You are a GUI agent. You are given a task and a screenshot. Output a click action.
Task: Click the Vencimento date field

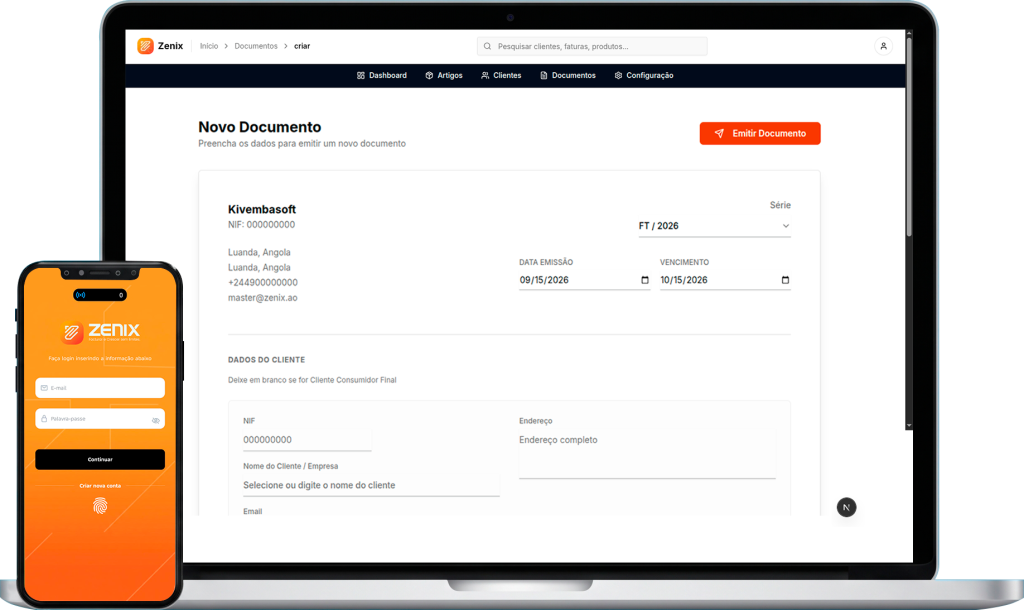tap(725, 280)
